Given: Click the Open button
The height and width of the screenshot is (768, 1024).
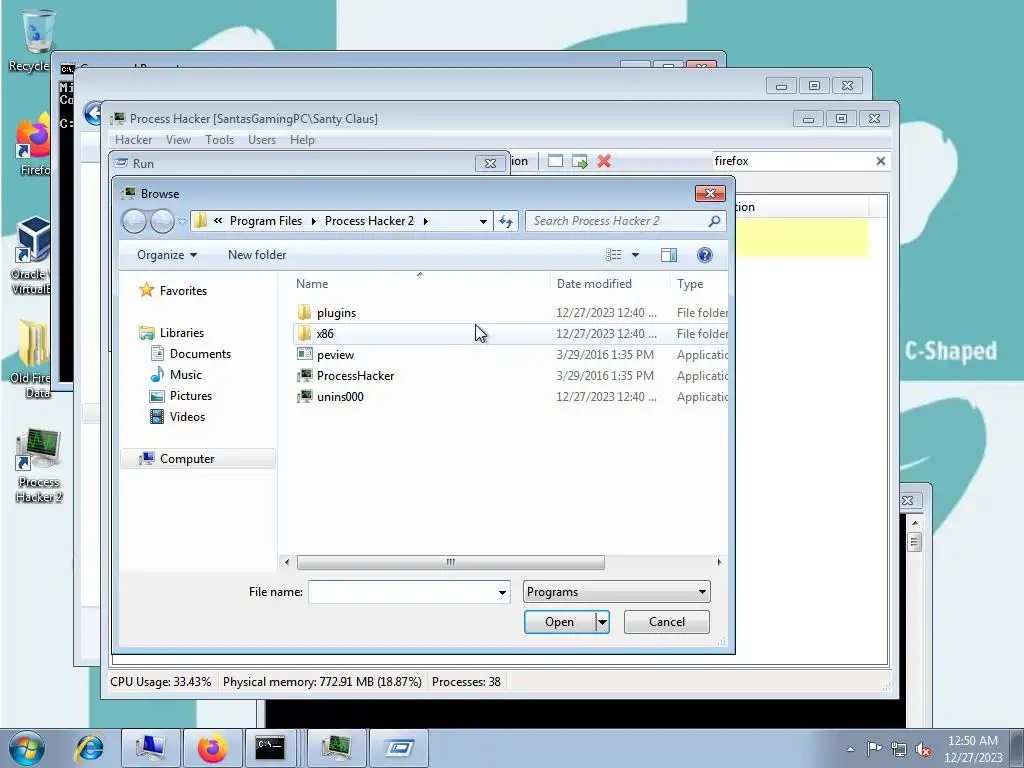Looking at the screenshot, I should coord(560,622).
